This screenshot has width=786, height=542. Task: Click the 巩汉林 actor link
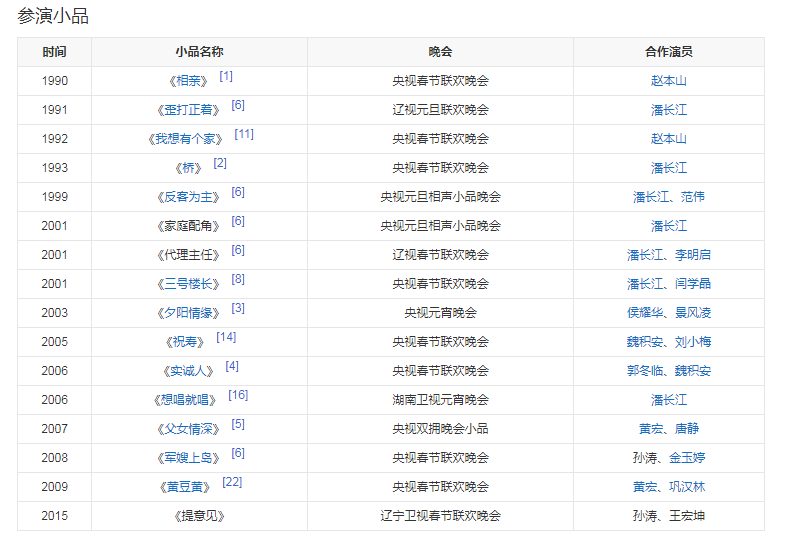[x=687, y=487]
